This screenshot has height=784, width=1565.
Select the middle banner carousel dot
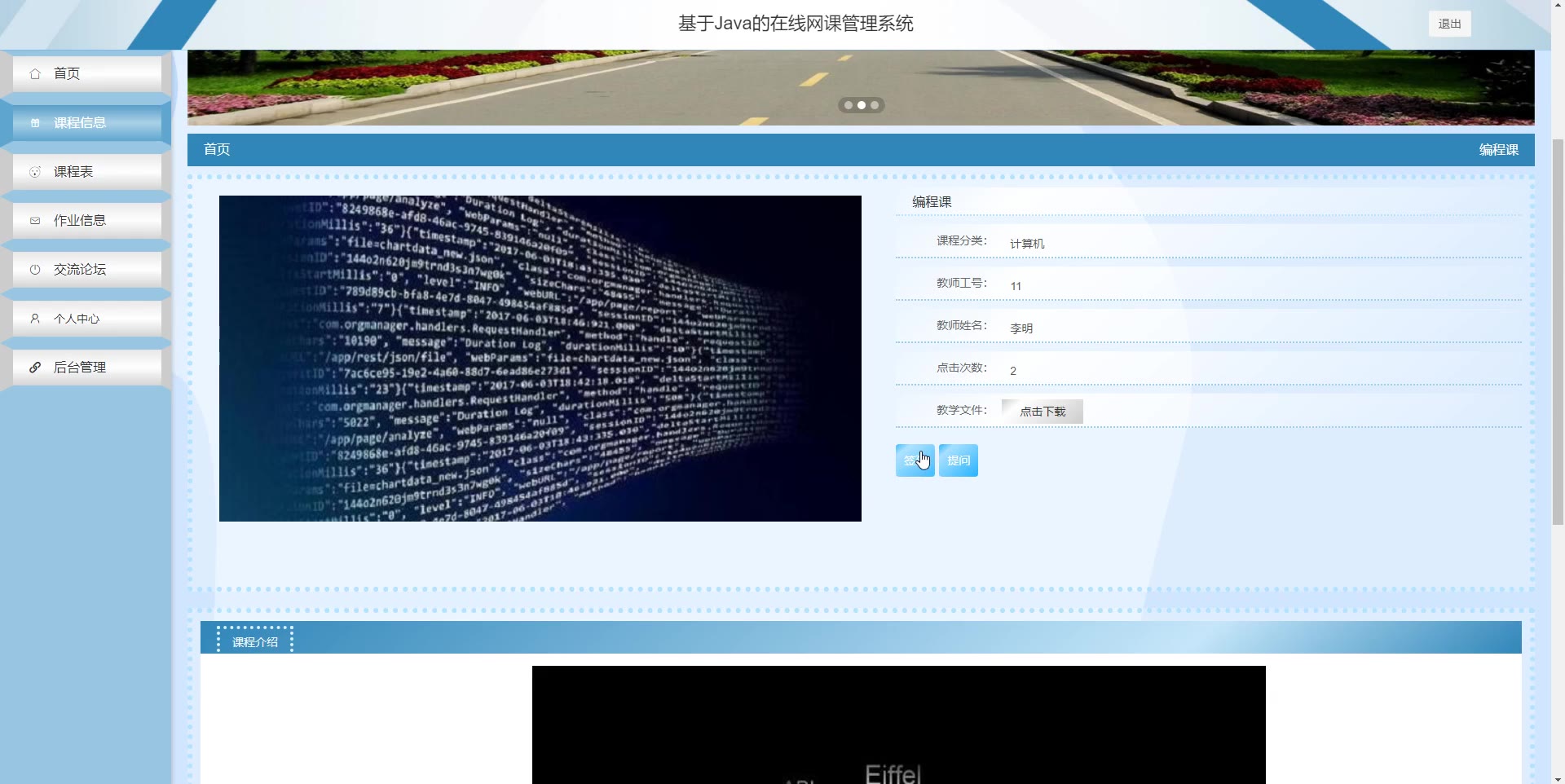pos(862,105)
